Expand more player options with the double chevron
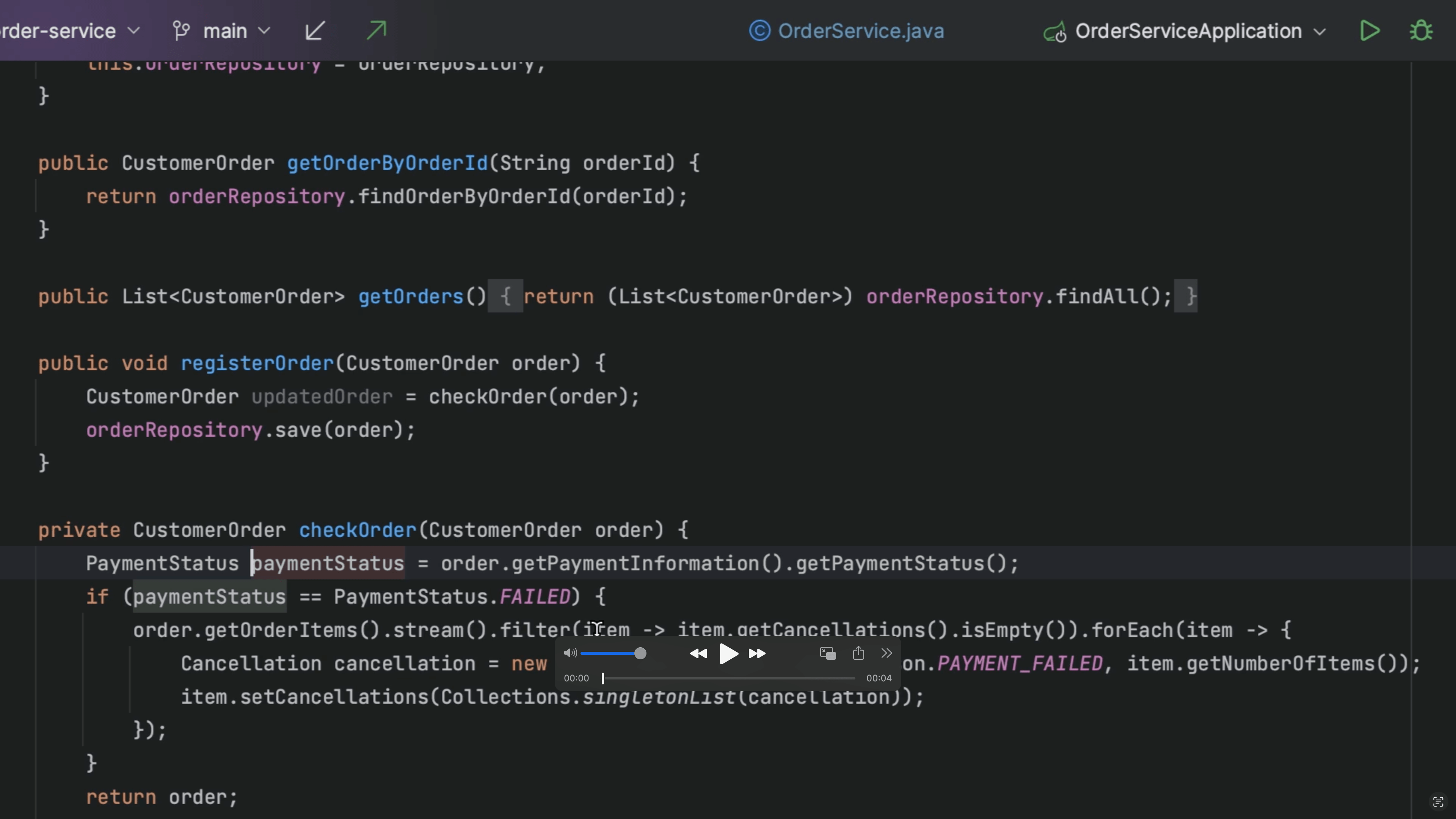1456x819 pixels. (x=886, y=653)
